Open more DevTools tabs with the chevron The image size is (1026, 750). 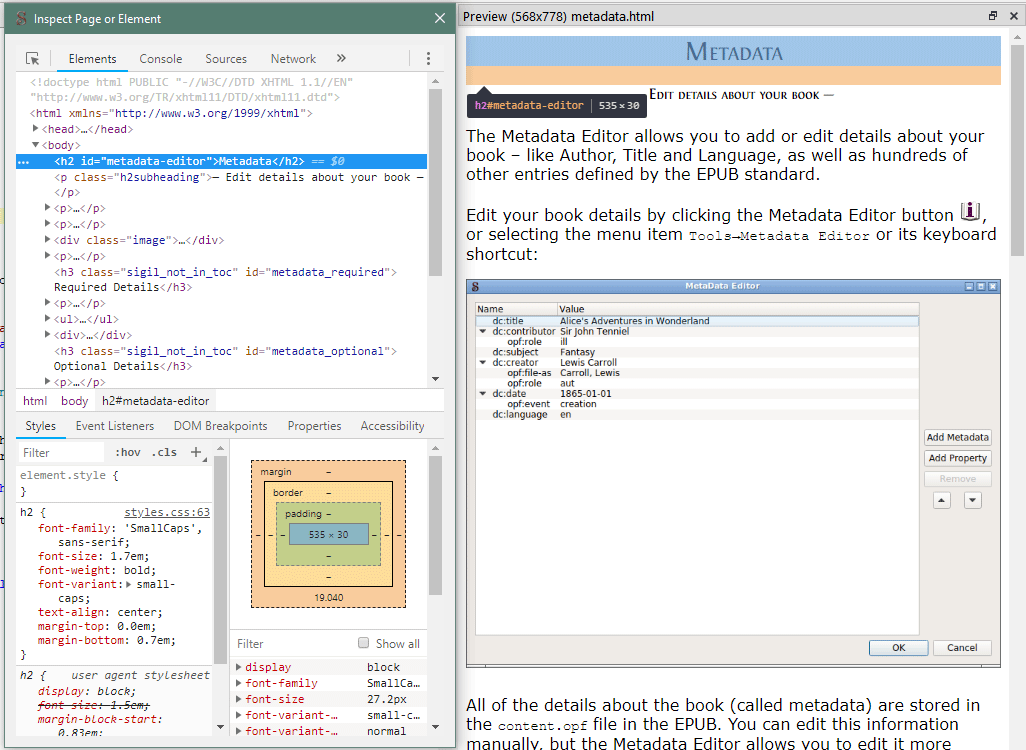pyautogui.click(x=342, y=58)
